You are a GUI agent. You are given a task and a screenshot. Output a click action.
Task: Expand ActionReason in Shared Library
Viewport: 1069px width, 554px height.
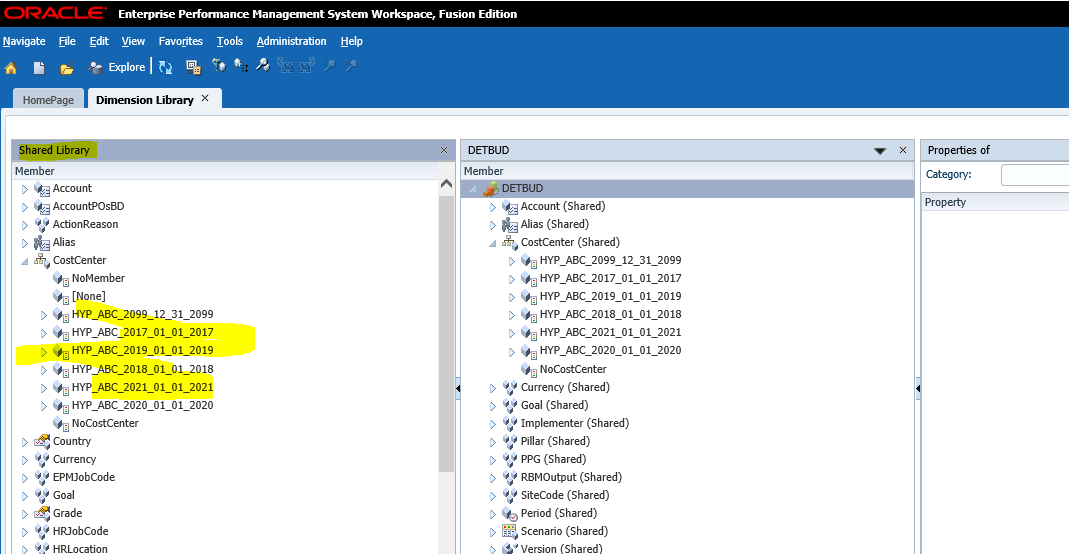click(25, 225)
